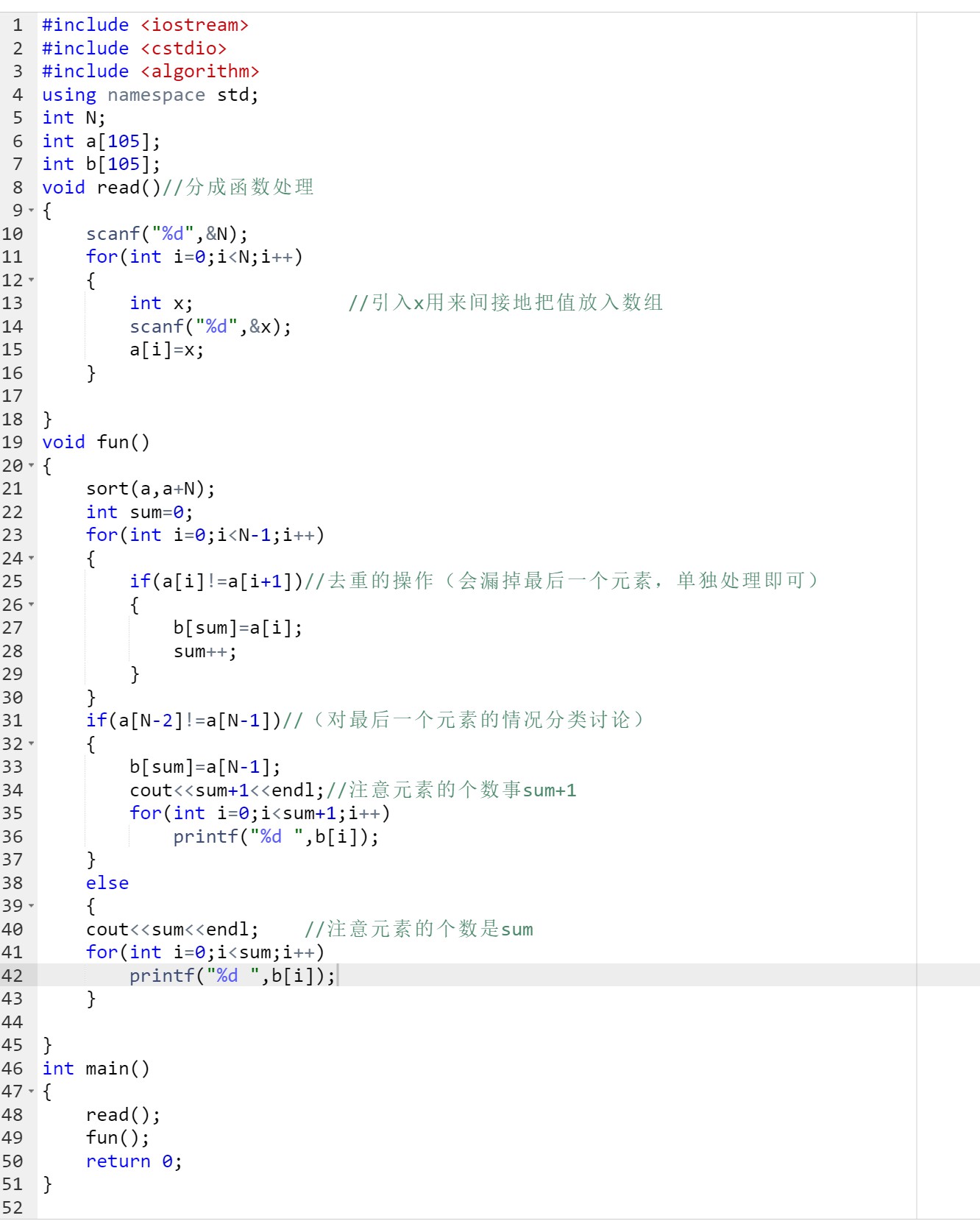Collapse the if-block fold arrow at line 26
Image resolution: width=980 pixels, height=1221 pixels.
click(x=31, y=605)
